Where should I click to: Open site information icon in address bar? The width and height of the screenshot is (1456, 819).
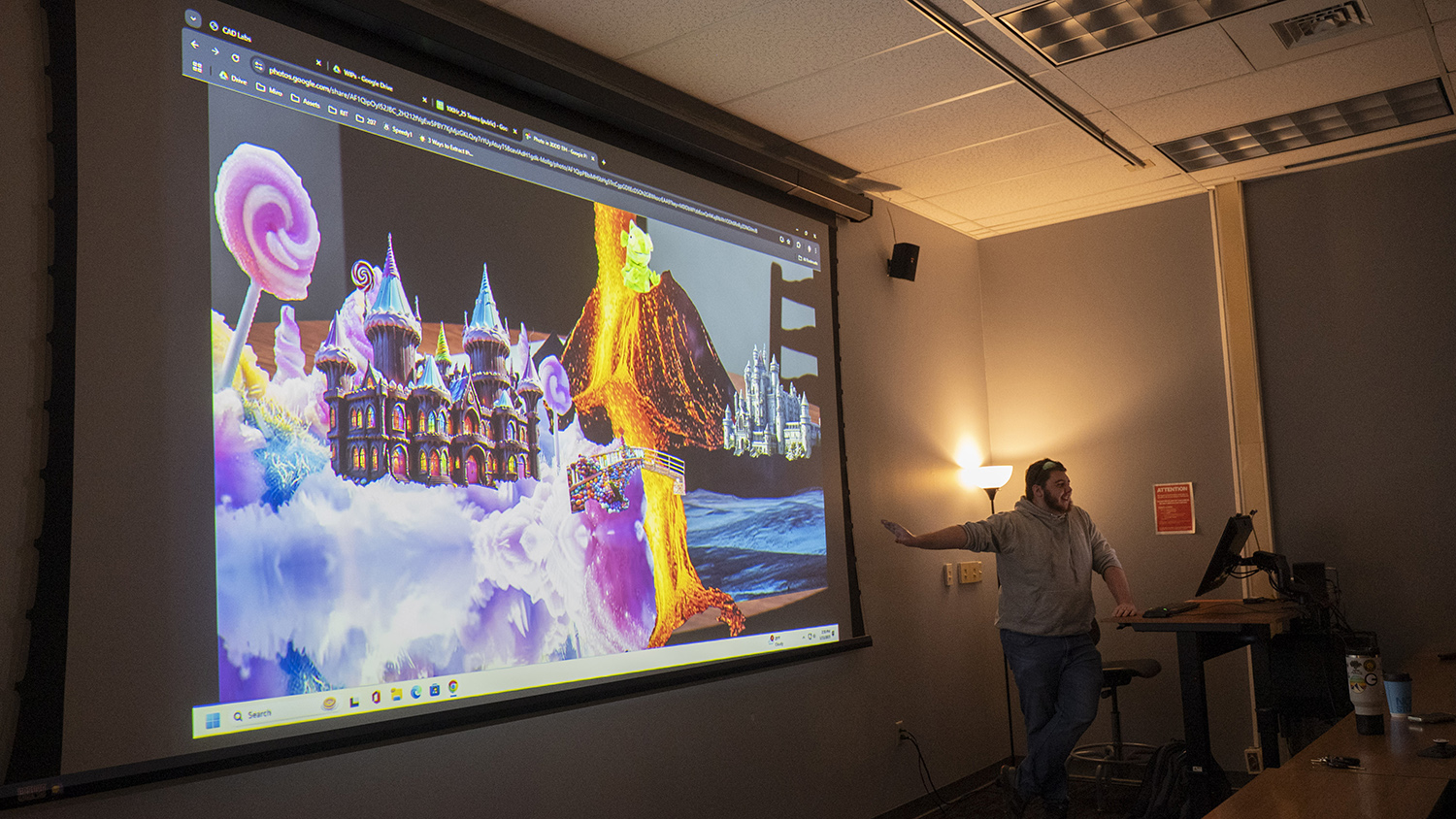258,66
